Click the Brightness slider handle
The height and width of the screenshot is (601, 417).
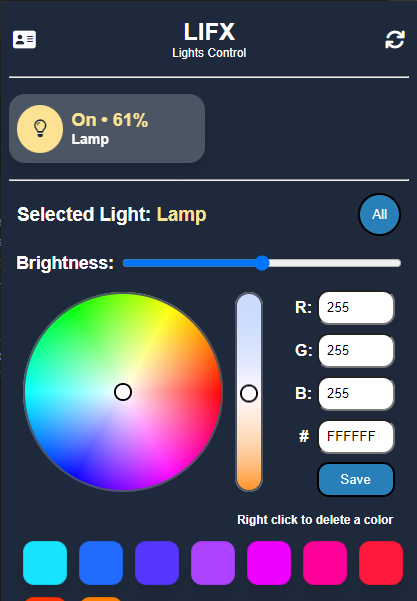pos(263,263)
